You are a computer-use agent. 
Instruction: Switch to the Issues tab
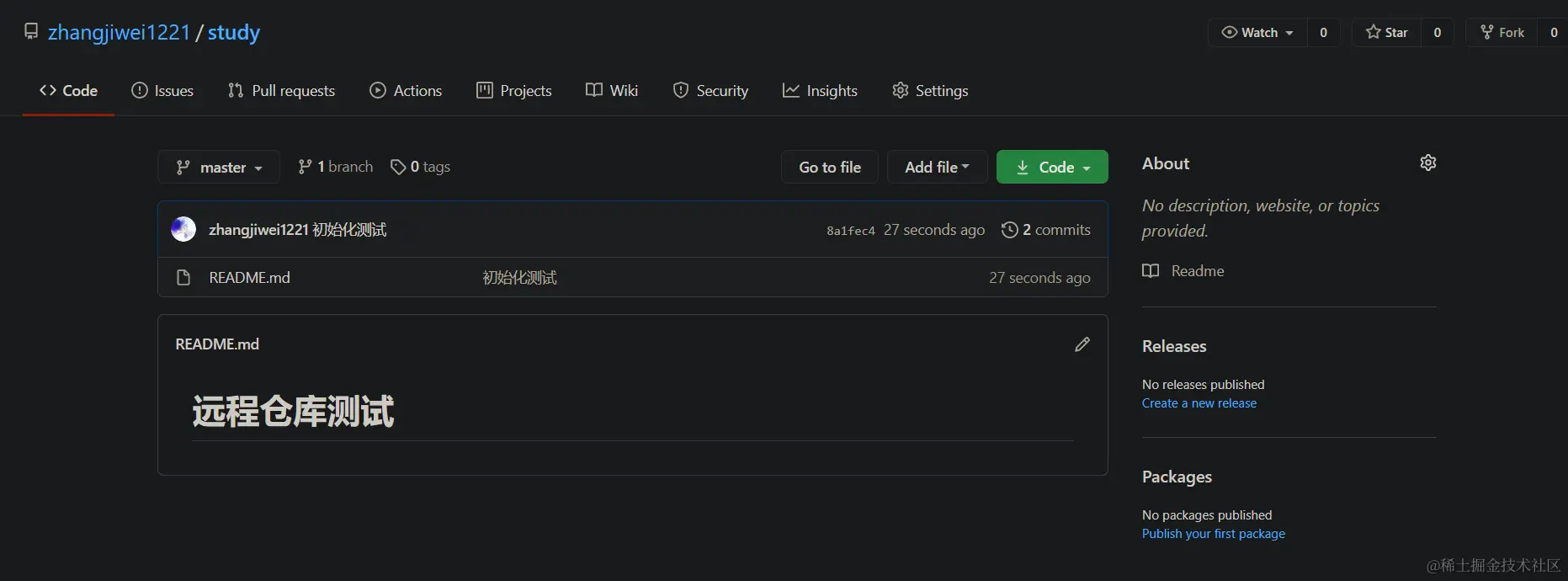click(x=162, y=90)
